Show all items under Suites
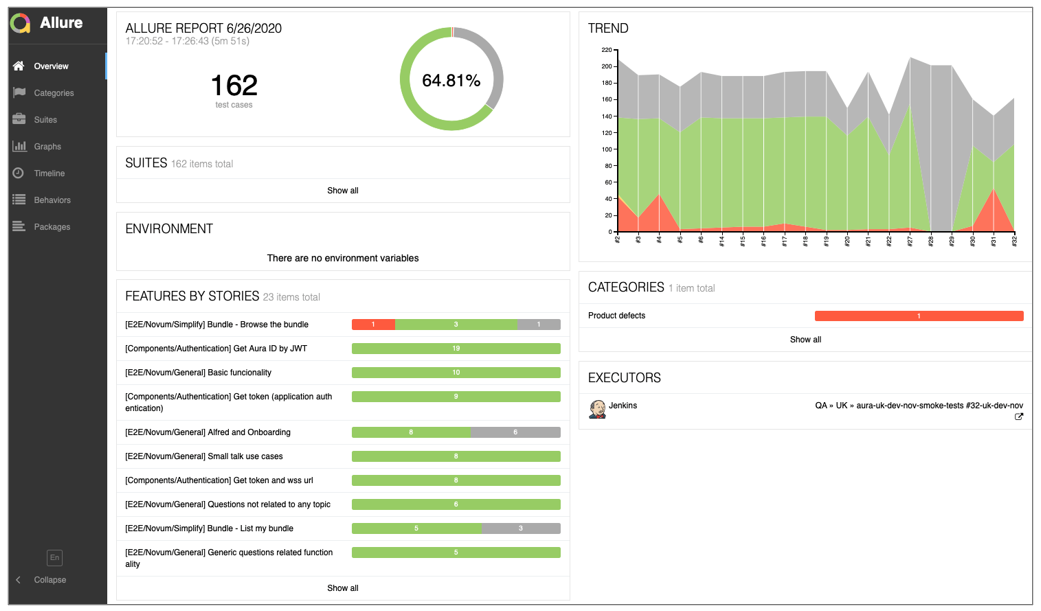The width and height of the screenshot is (1041, 611). (x=343, y=191)
